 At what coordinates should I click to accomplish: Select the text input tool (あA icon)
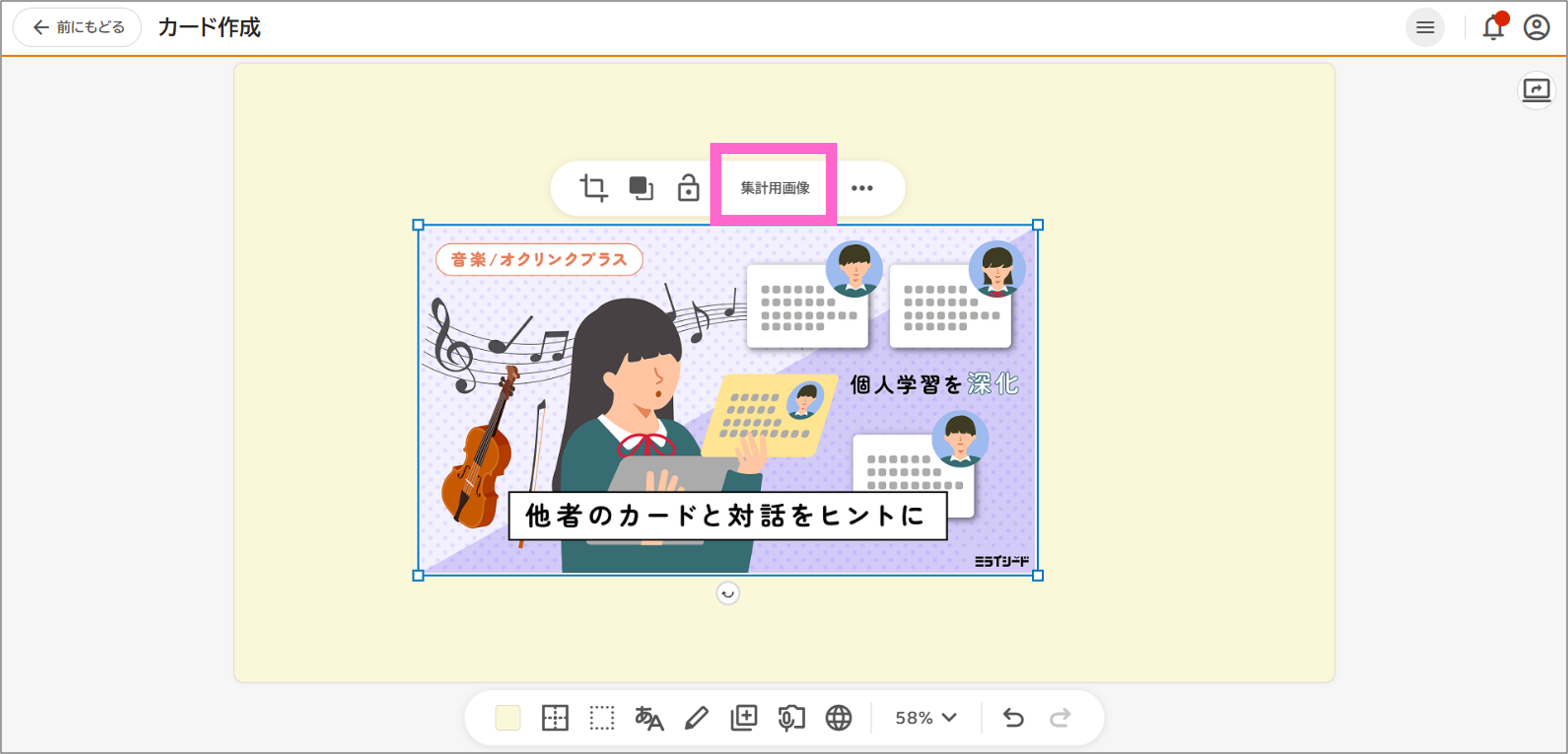[648, 717]
